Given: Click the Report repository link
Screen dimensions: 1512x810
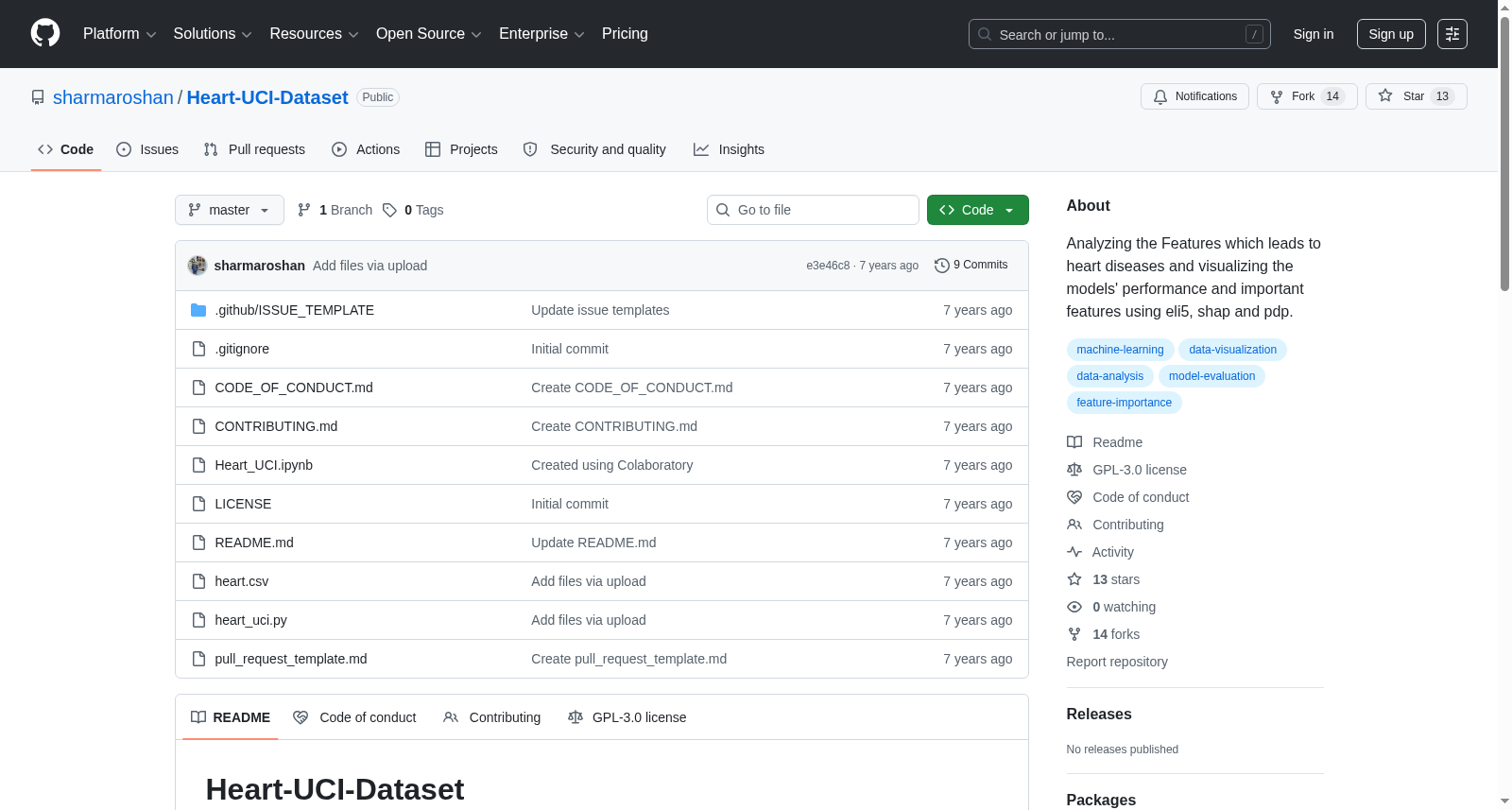Looking at the screenshot, I should click(x=1117, y=662).
